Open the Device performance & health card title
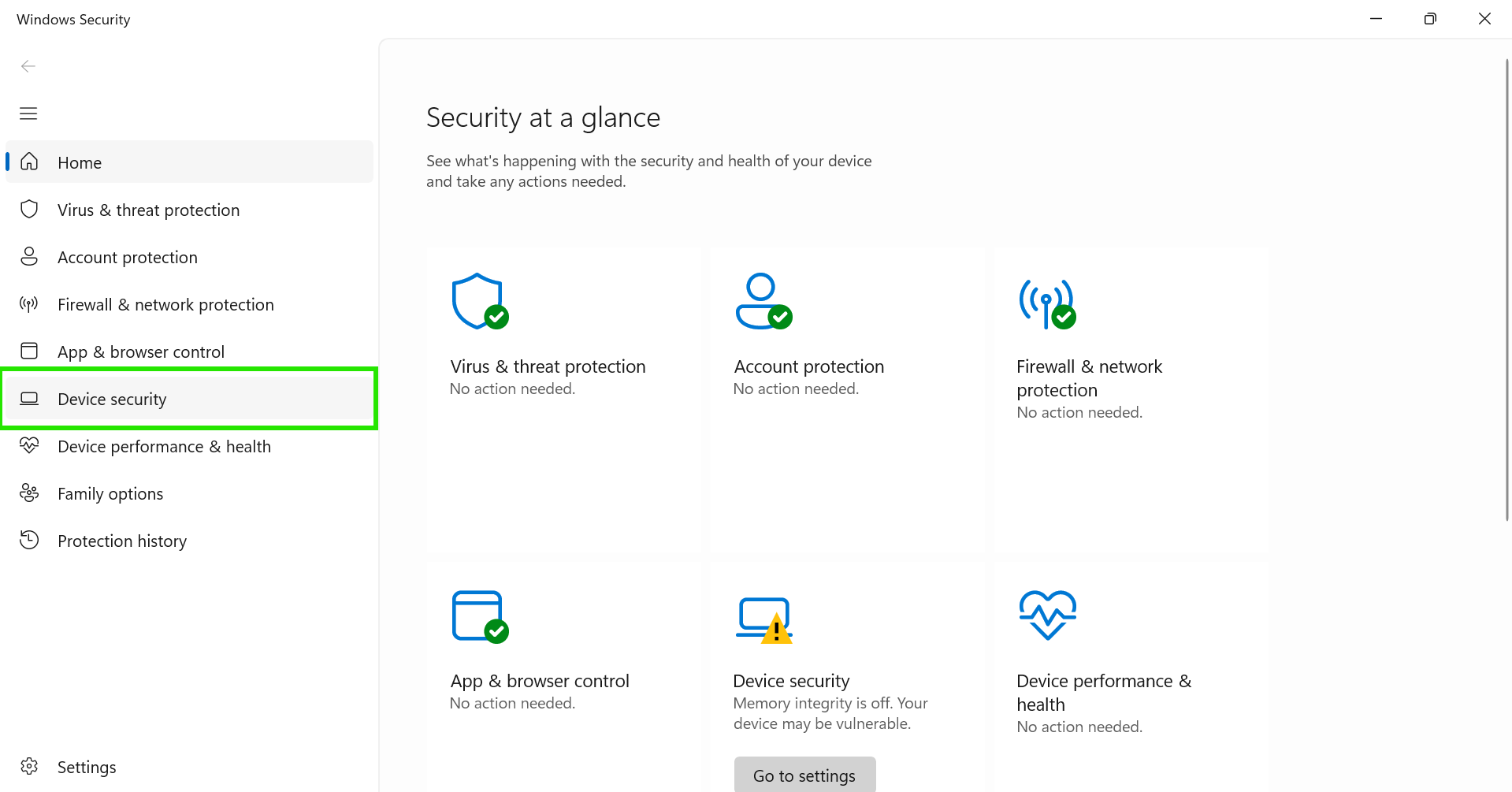Image resolution: width=1512 pixels, height=792 pixels. (1104, 693)
